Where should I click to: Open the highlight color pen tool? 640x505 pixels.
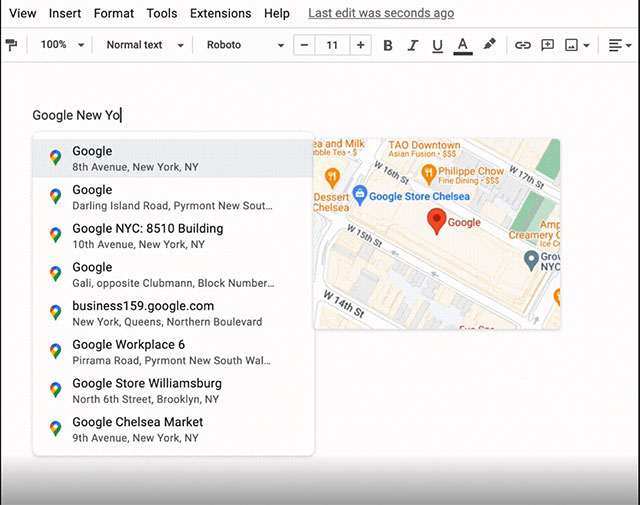(x=489, y=44)
